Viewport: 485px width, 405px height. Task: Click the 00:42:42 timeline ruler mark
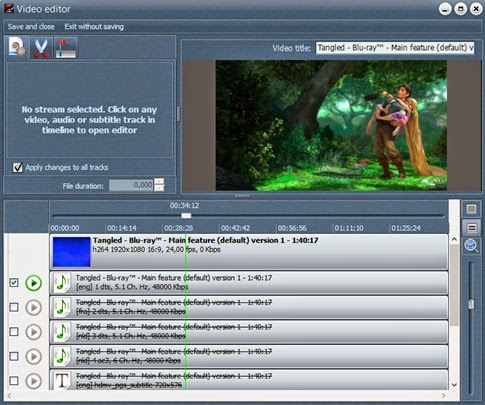pyautogui.click(x=235, y=228)
